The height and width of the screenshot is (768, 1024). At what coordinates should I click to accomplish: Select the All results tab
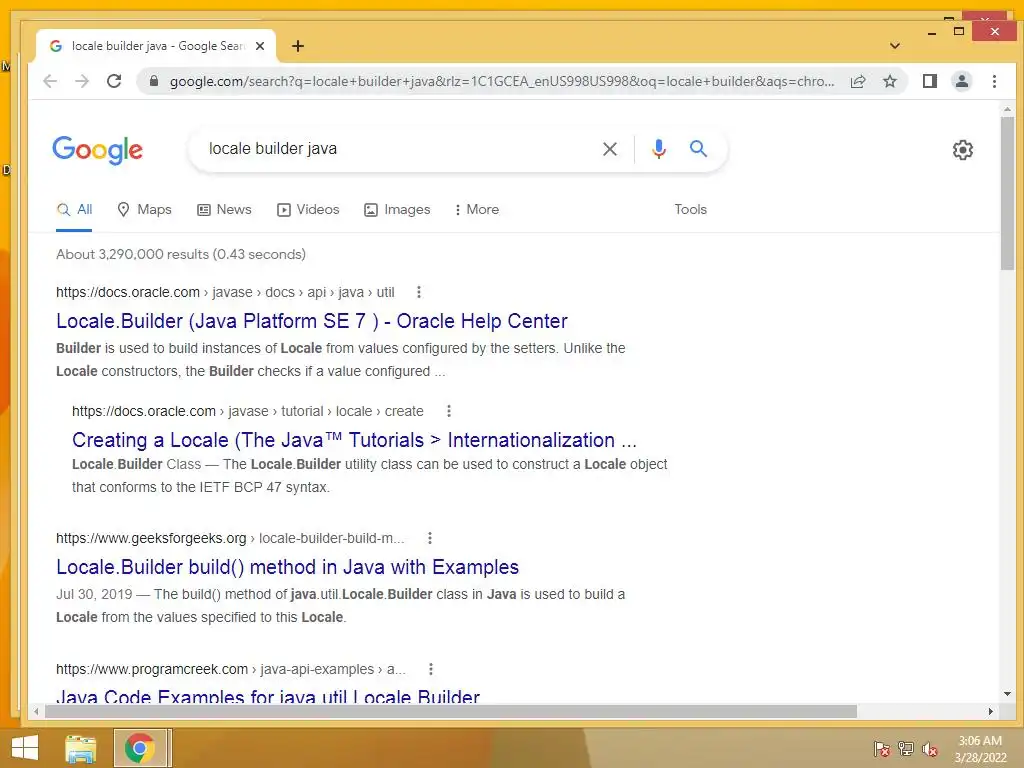(x=74, y=210)
